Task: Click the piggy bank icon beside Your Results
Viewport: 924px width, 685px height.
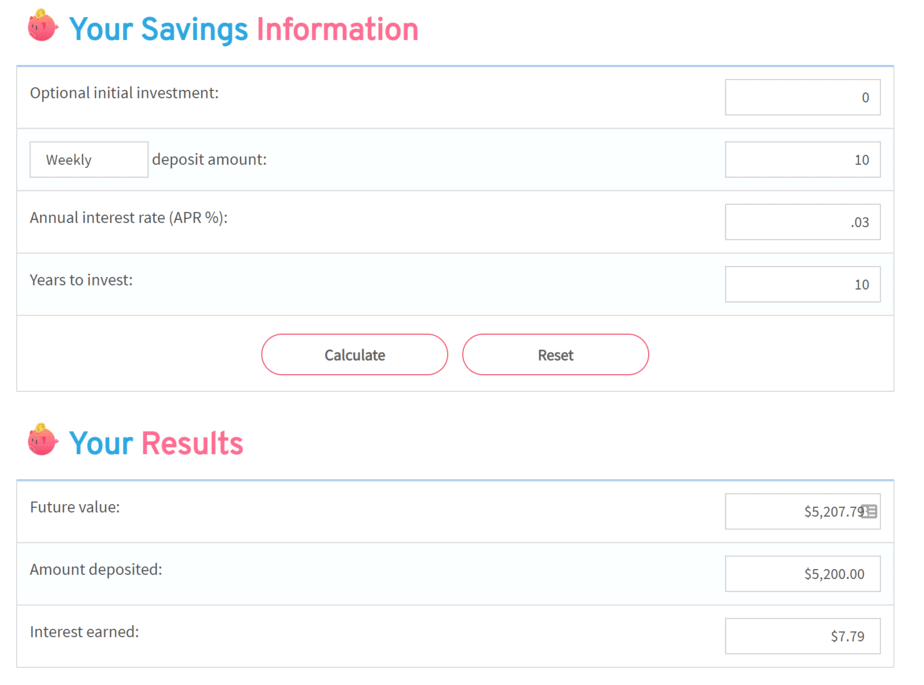Action: (42, 440)
